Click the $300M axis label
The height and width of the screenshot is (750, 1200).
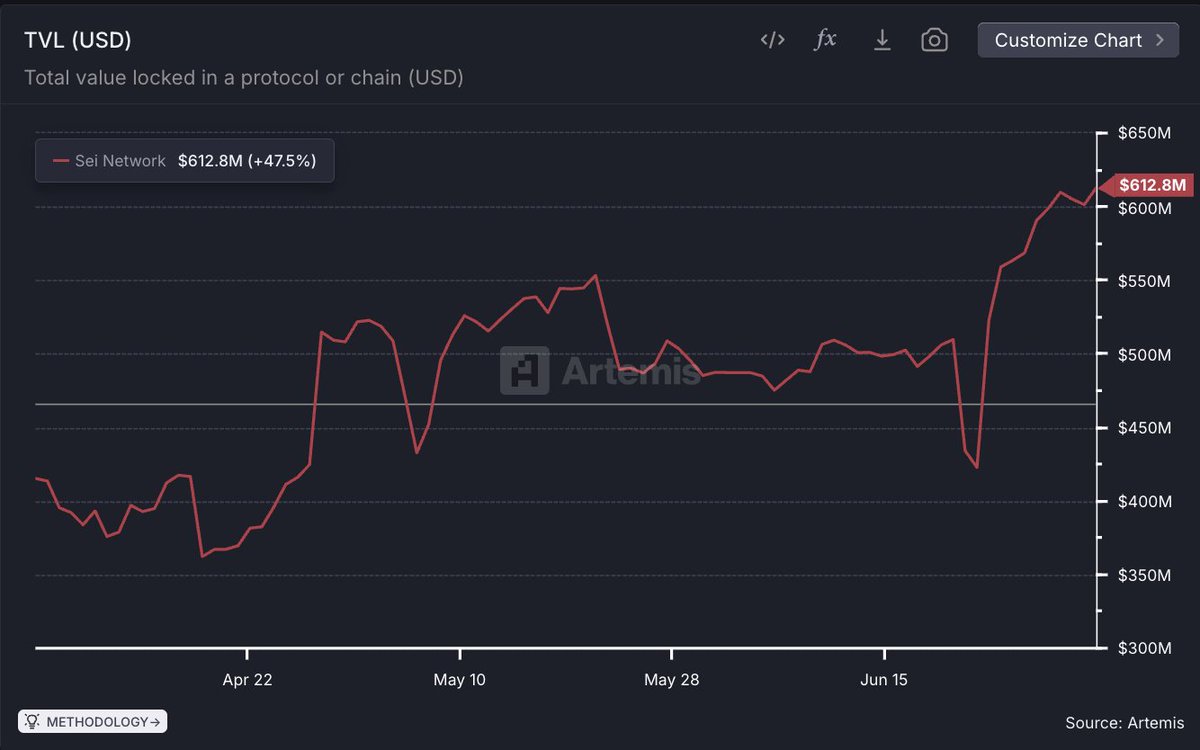(x=1145, y=649)
